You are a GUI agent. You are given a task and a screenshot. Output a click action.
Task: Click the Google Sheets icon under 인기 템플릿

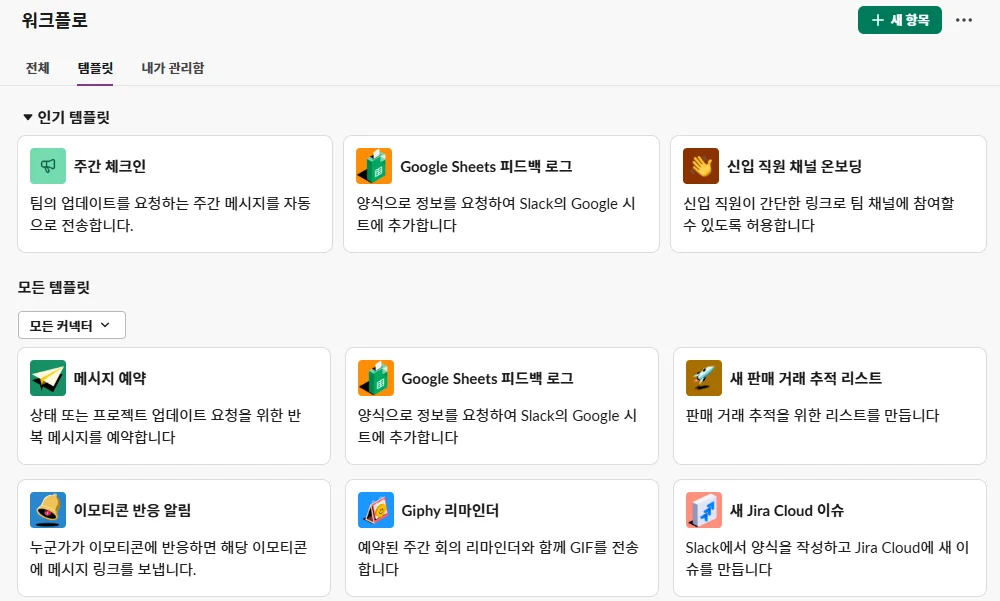[374, 166]
